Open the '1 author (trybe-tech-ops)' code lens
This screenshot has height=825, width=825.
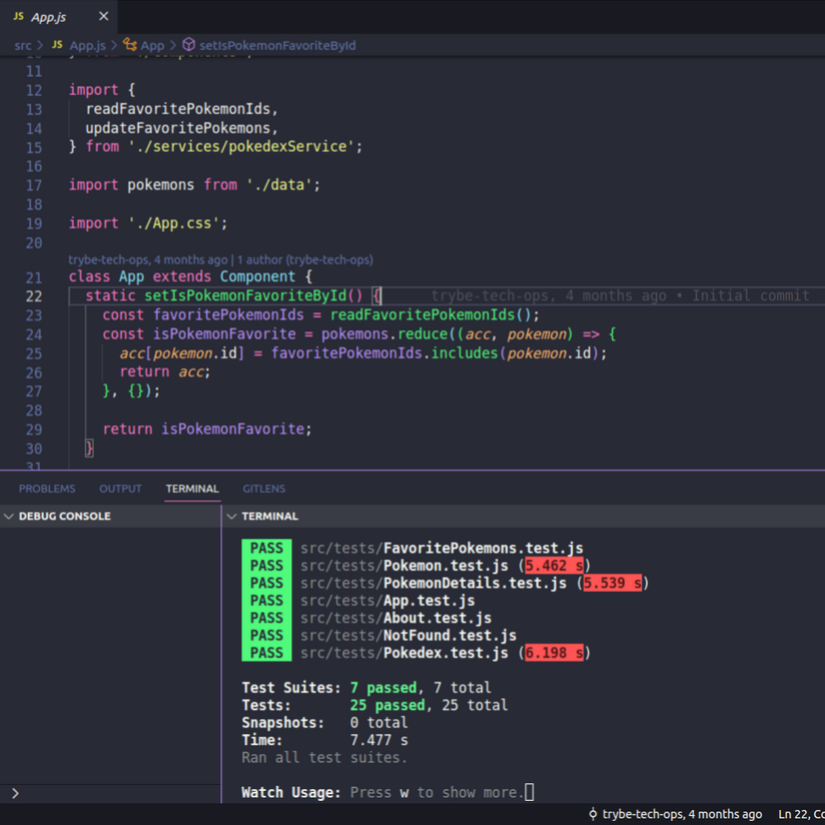pos(305,260)
